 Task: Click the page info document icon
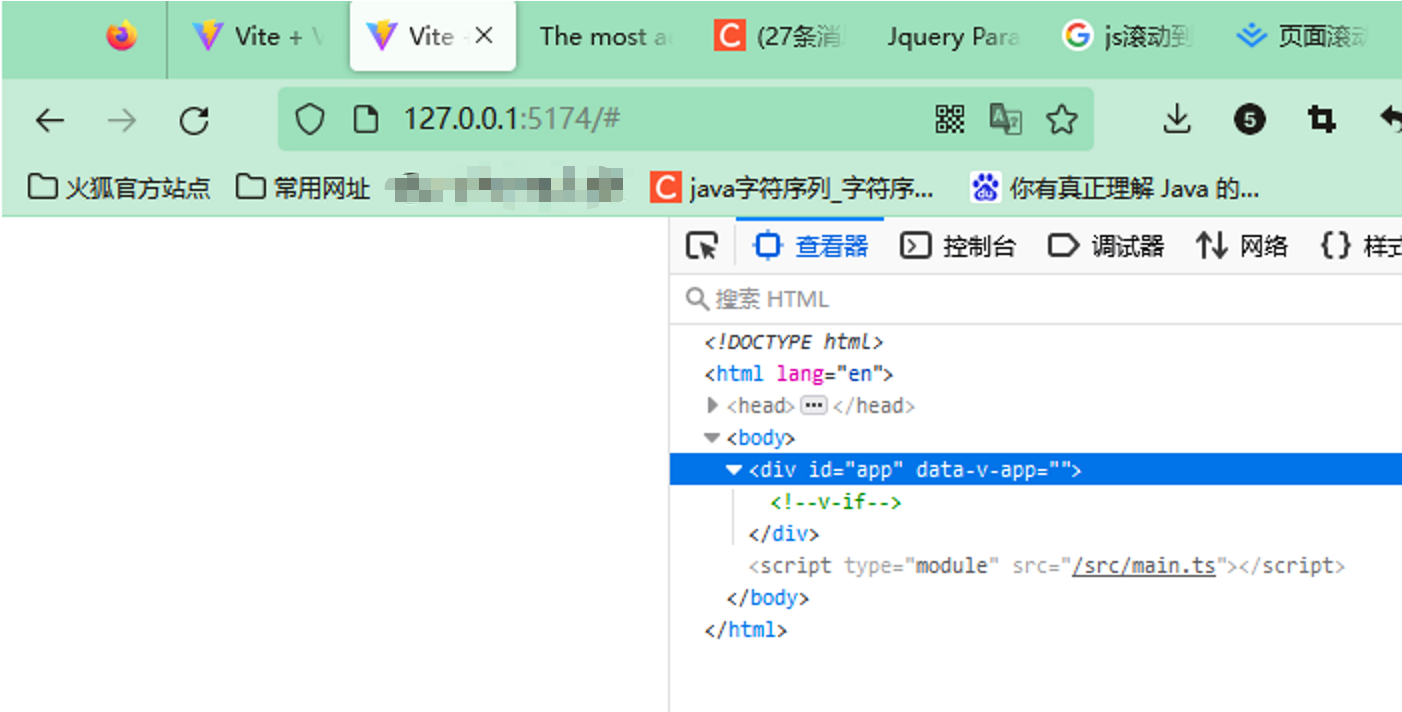pos(367,120)
